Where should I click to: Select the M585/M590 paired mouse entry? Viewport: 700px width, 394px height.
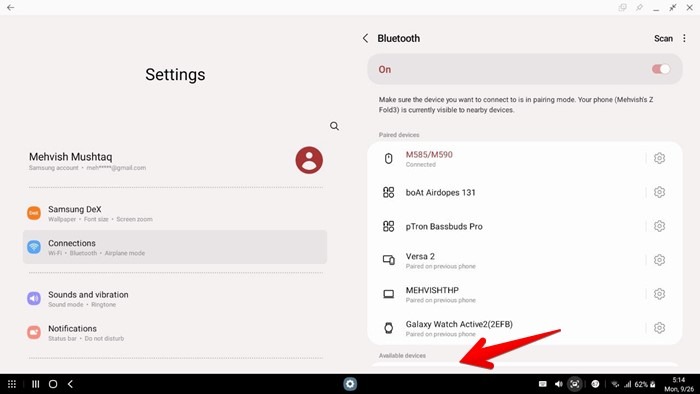(507, 158)
